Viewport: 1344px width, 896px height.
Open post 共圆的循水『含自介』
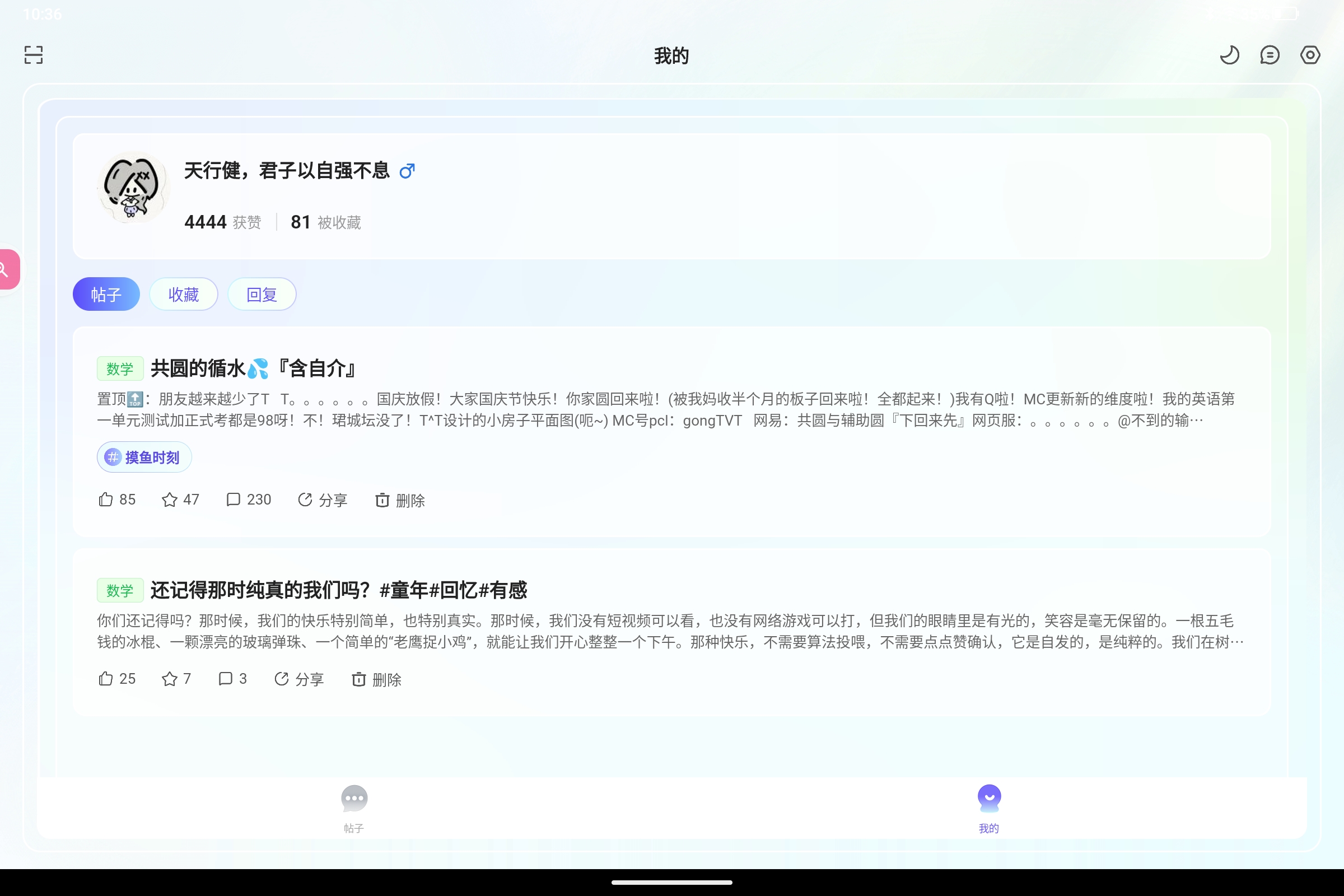[x=254, y=368]
